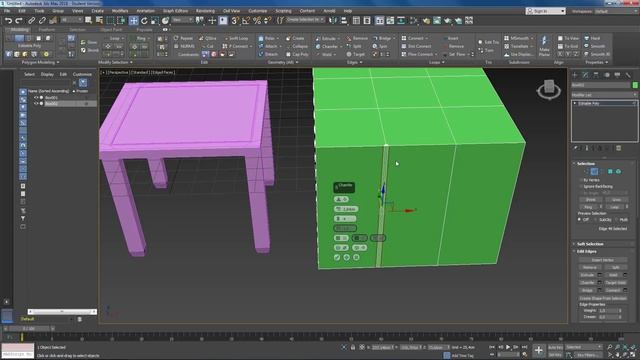Click Create Shape From Selection button
Viewport: 640px width, 360px height.
tap(603, 298)
